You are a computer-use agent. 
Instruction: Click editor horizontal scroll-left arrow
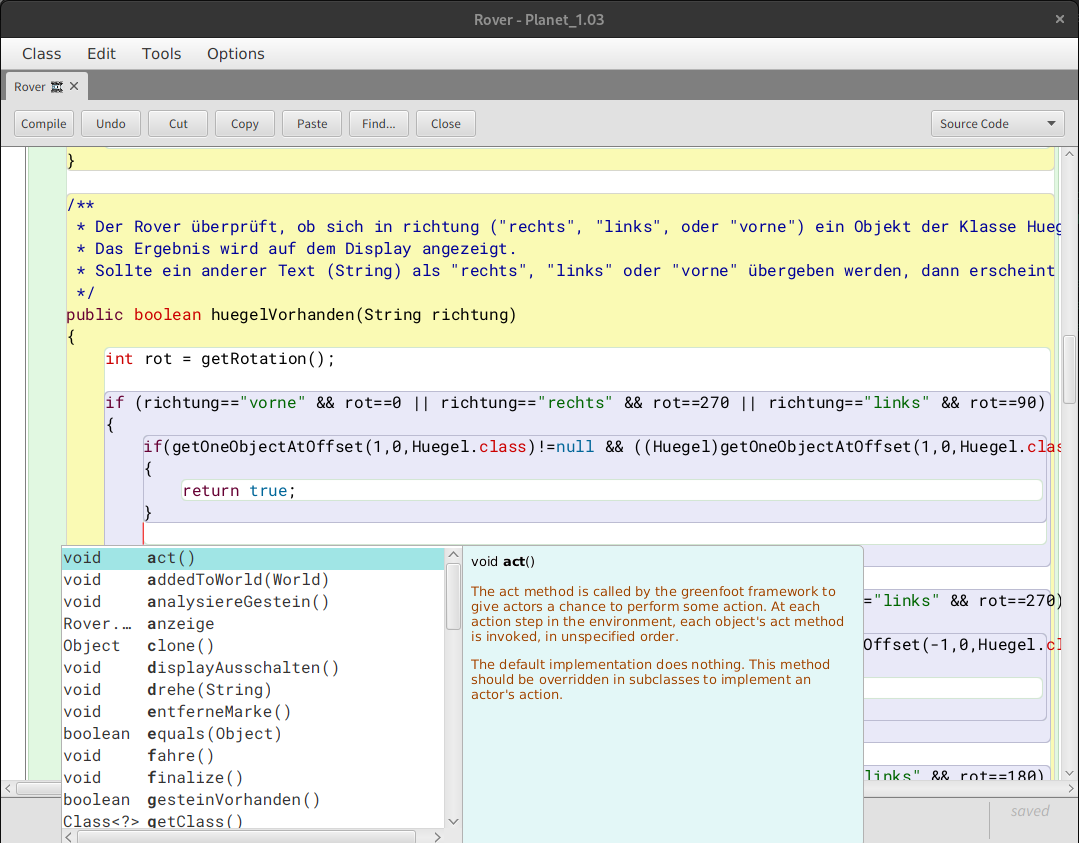[8, 789]
